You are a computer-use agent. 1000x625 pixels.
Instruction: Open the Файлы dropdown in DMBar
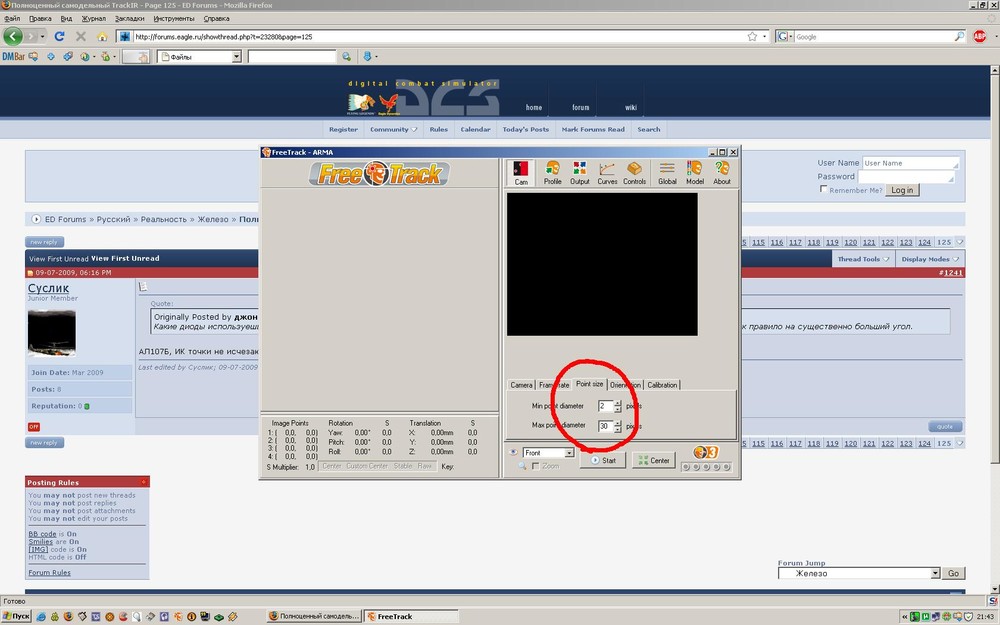pos(237,57)
